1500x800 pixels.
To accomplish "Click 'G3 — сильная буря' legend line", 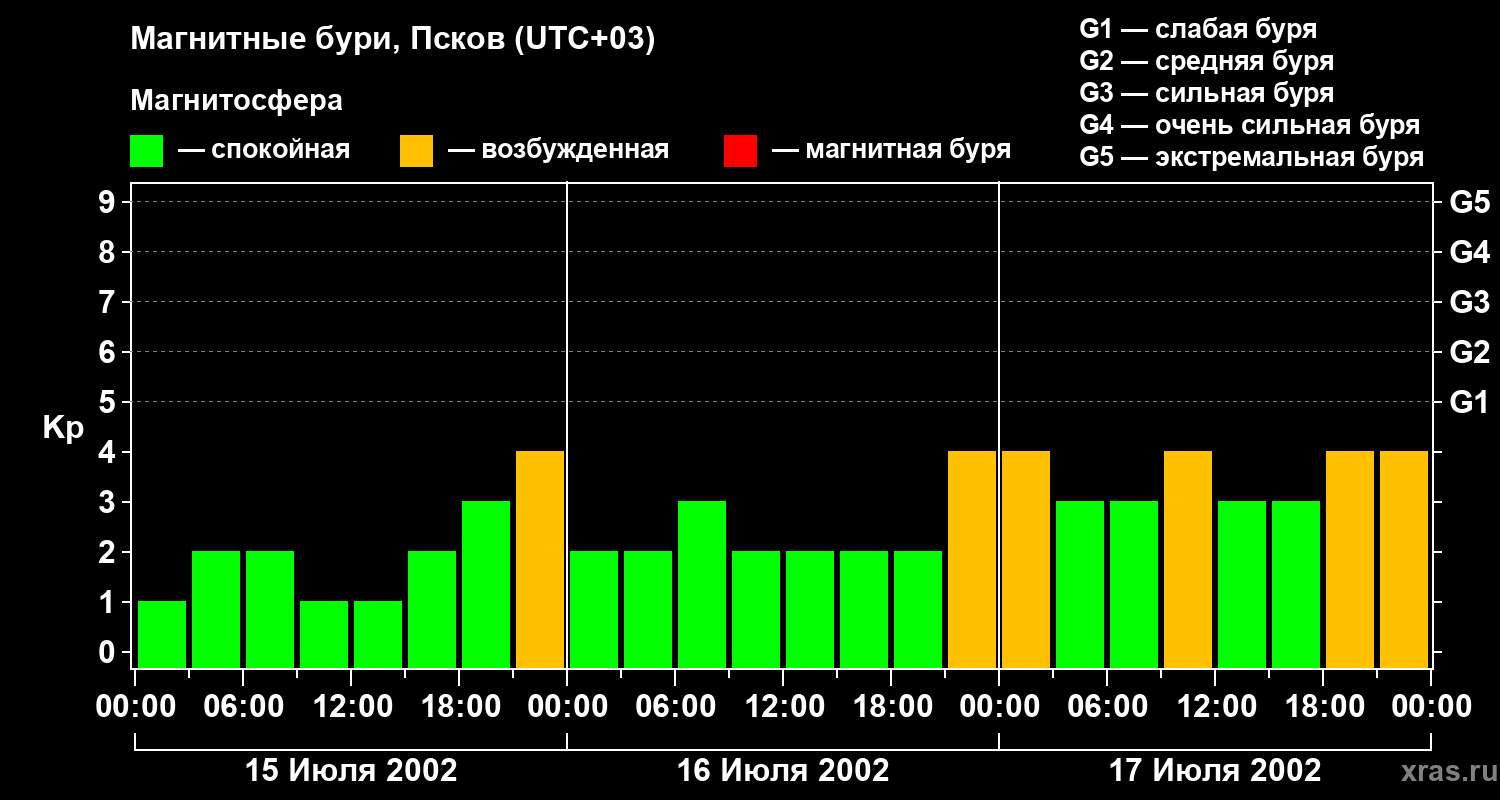I will pyautogui.click(x=1206, y=93).
